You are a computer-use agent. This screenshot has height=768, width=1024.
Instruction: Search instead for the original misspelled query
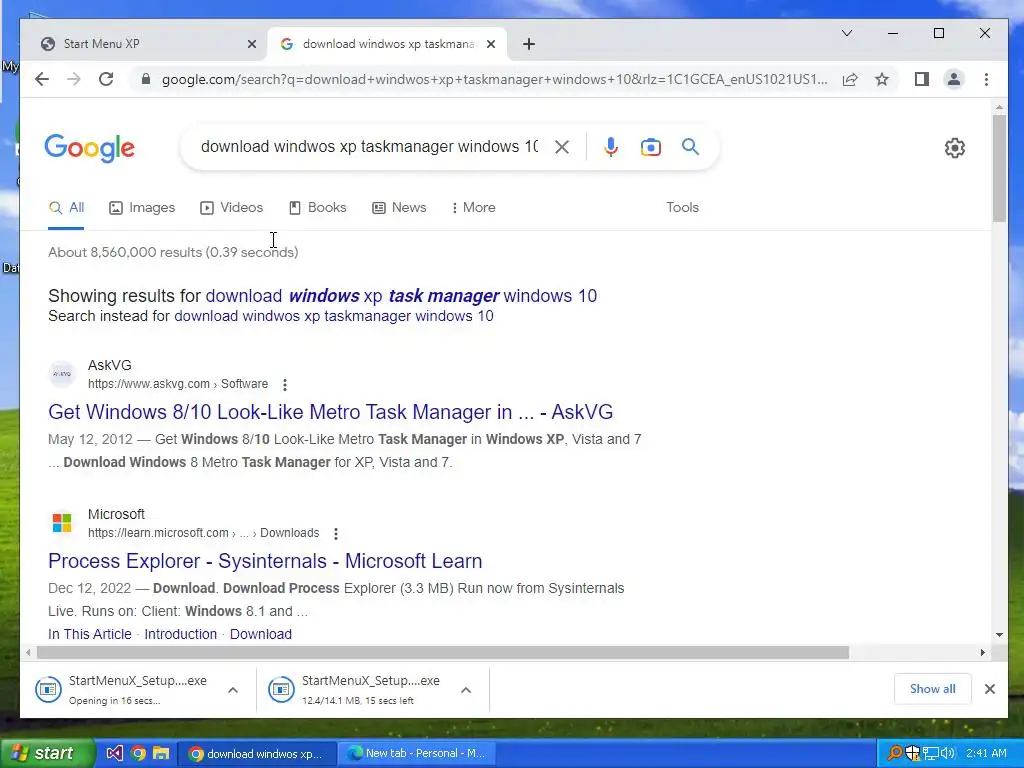(x=334, y=316)
